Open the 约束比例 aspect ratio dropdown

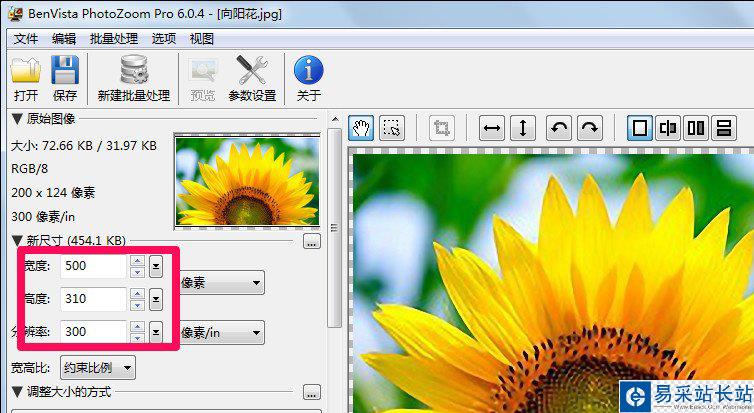point(98,368)
